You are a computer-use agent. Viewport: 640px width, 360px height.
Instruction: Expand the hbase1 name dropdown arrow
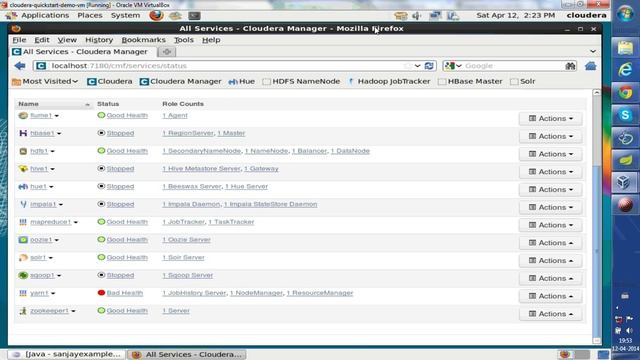point(59,133)
